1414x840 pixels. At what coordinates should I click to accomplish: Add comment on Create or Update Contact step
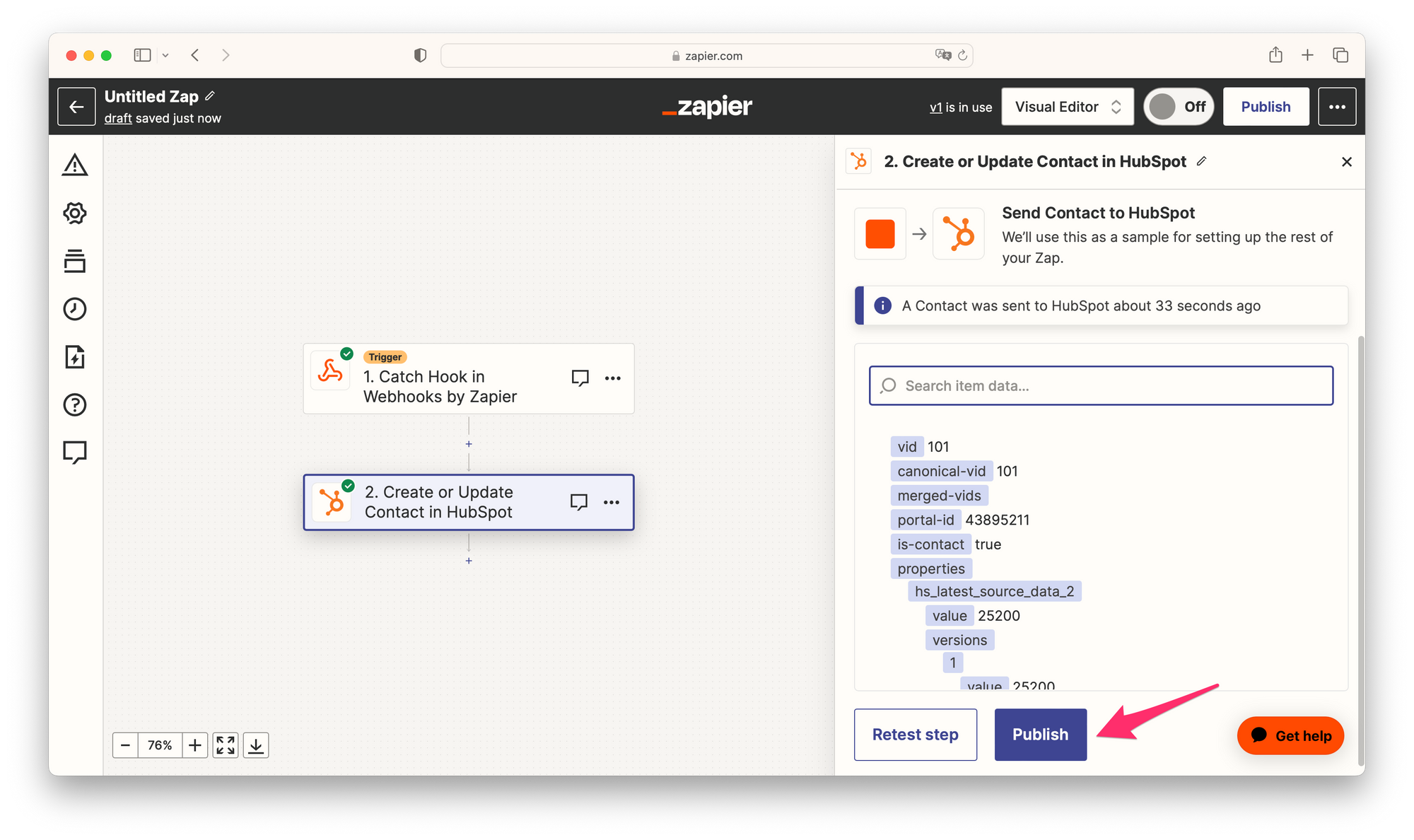point(579,502)
